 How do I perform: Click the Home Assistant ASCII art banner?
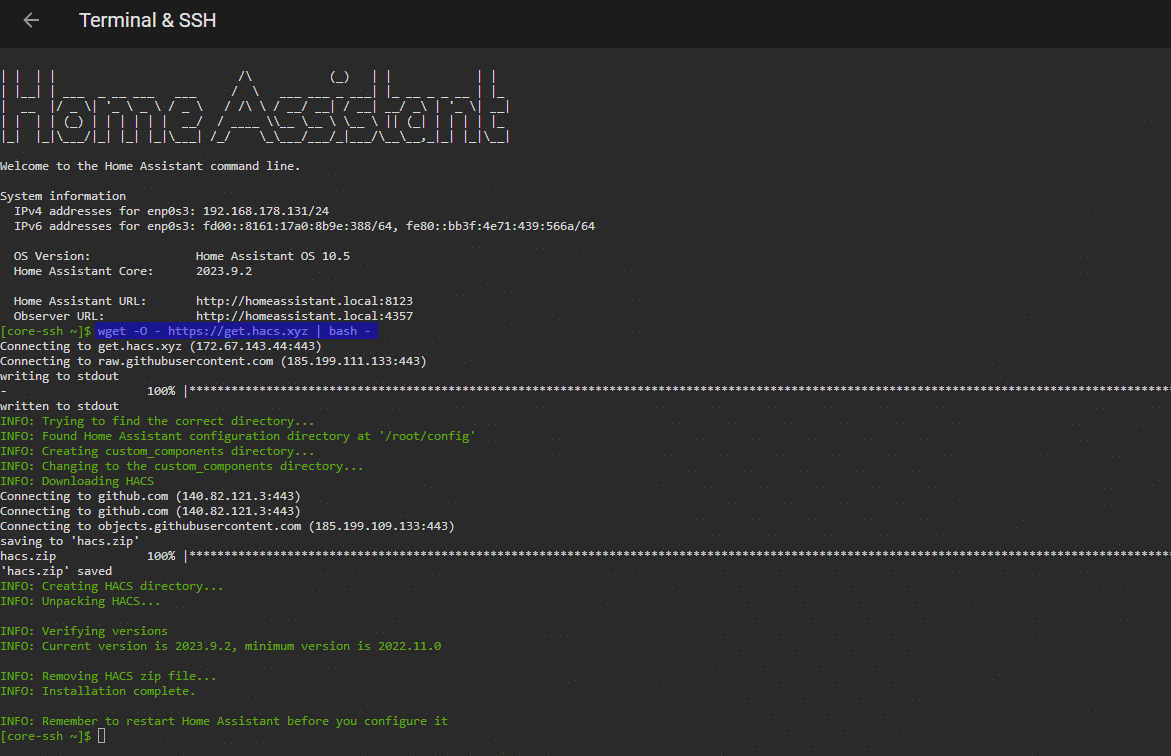pos(255,107)
